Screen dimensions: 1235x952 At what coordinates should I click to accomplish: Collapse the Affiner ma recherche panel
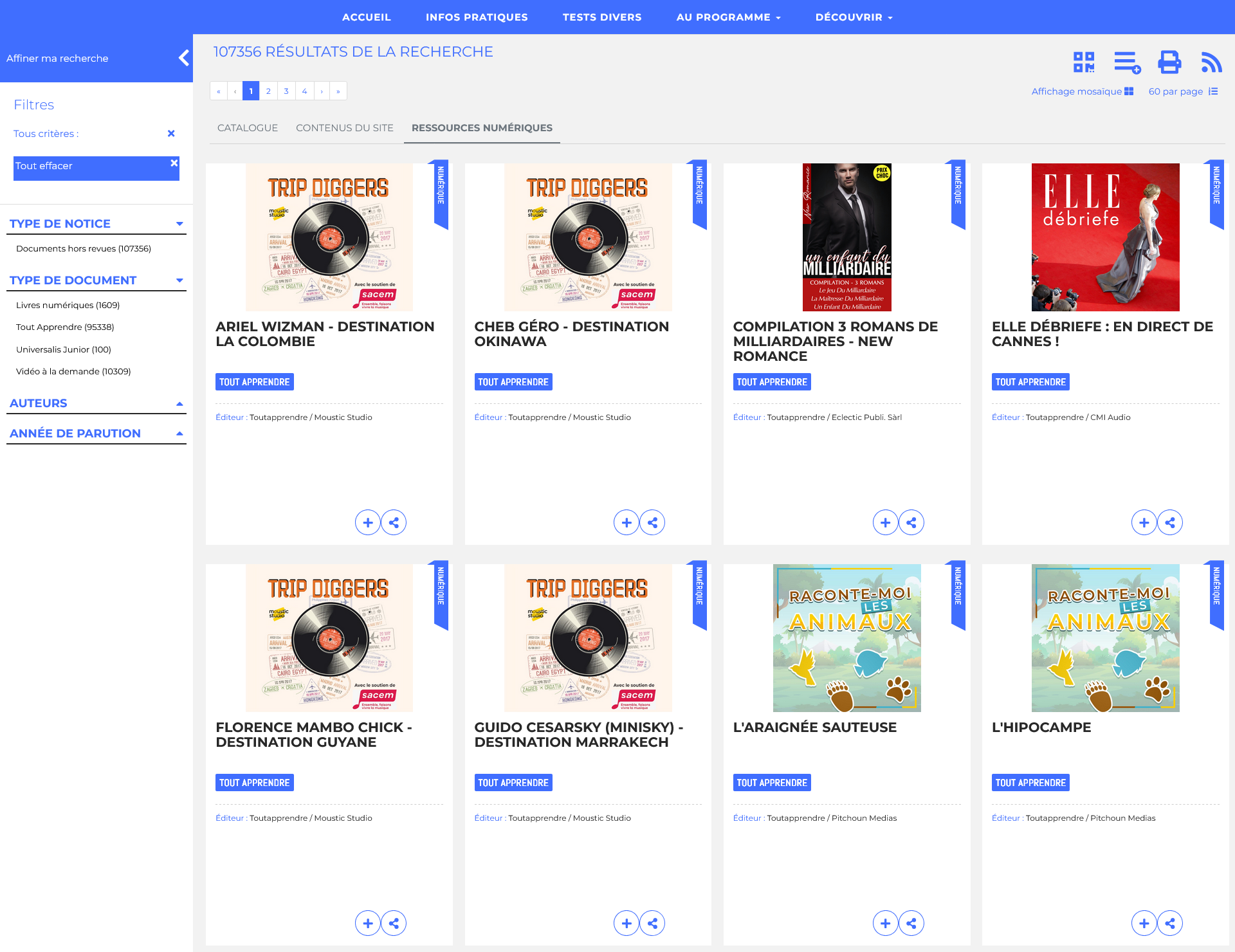pos(184,58)
